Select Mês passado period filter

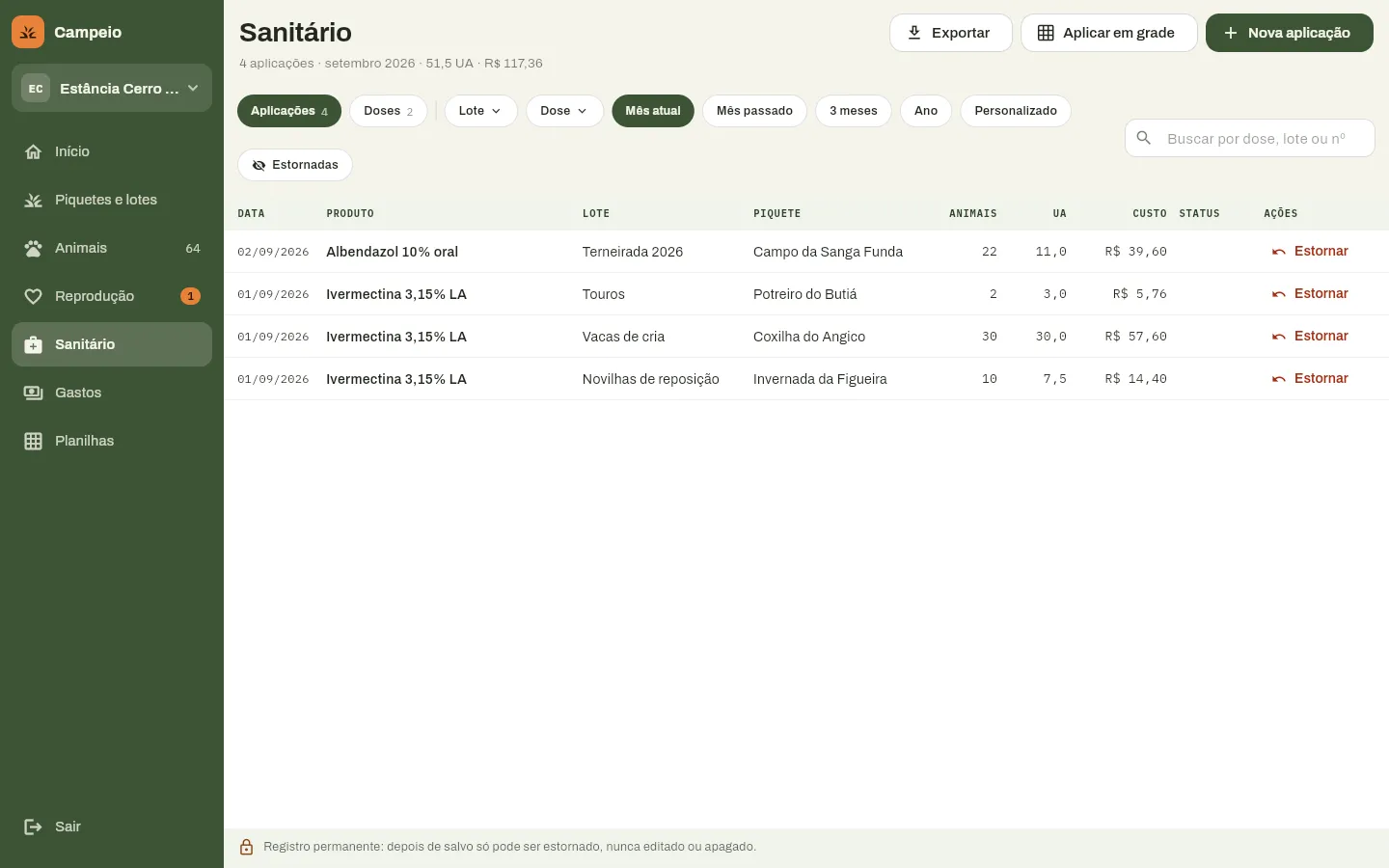[754, 111]
